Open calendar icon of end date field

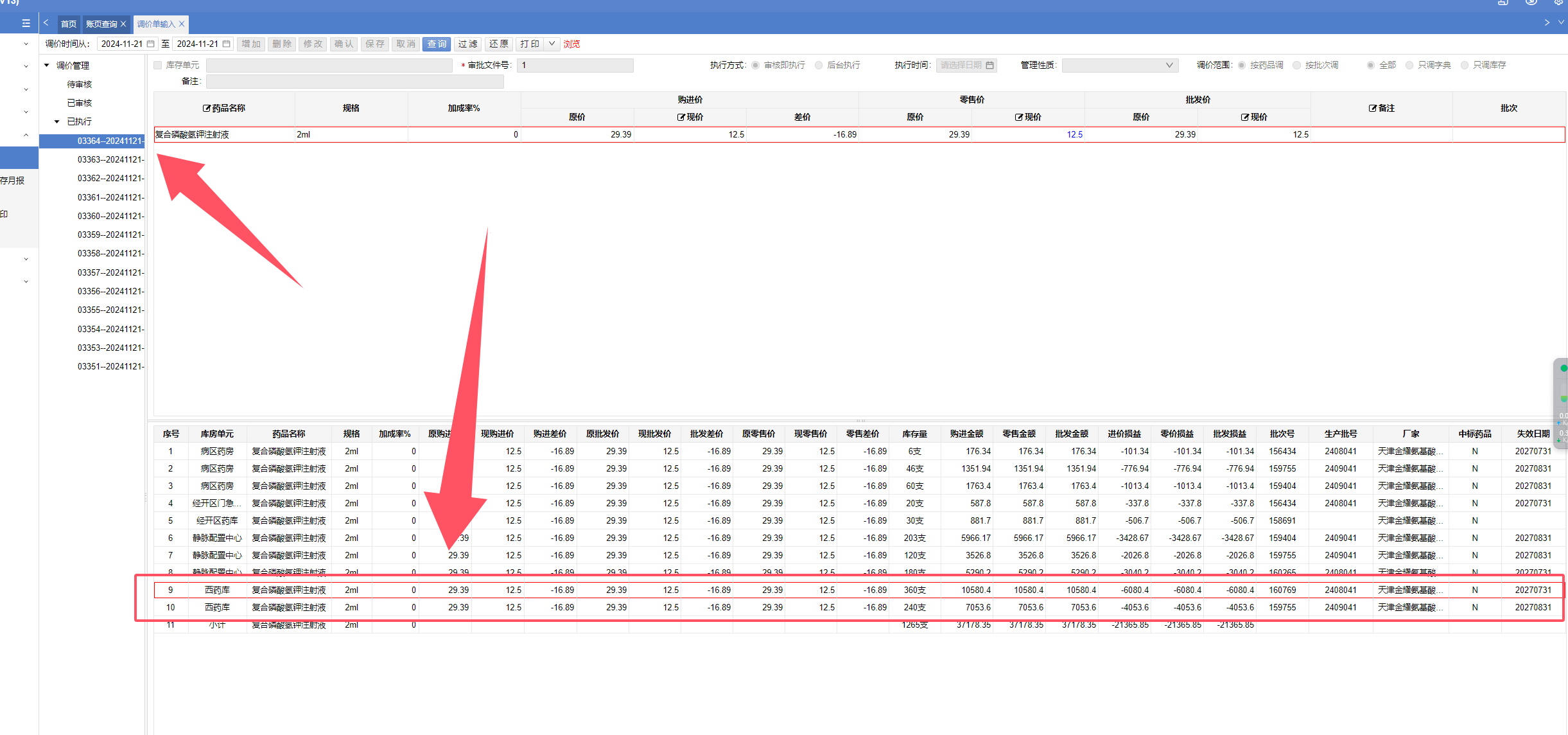pyautogui.click(x=227, y=44)
